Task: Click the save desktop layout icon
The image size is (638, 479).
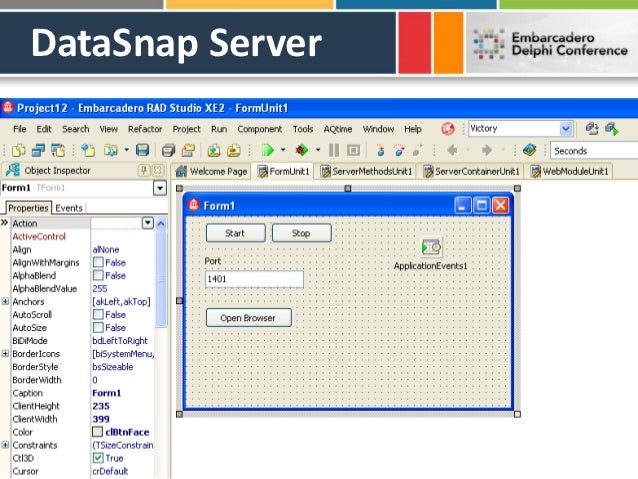Action: pos(592,129)
